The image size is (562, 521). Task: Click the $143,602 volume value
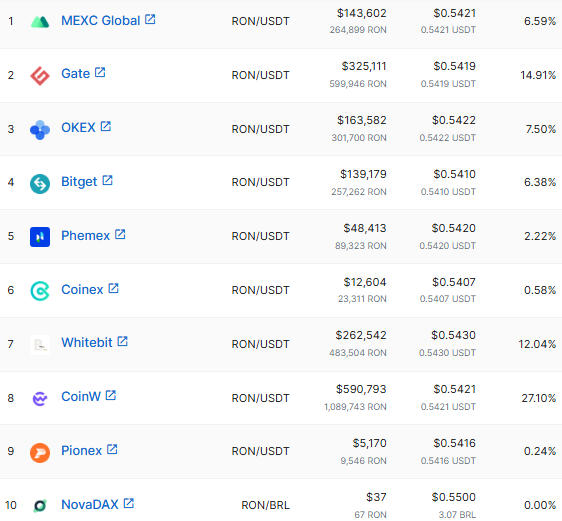point(362,13)
